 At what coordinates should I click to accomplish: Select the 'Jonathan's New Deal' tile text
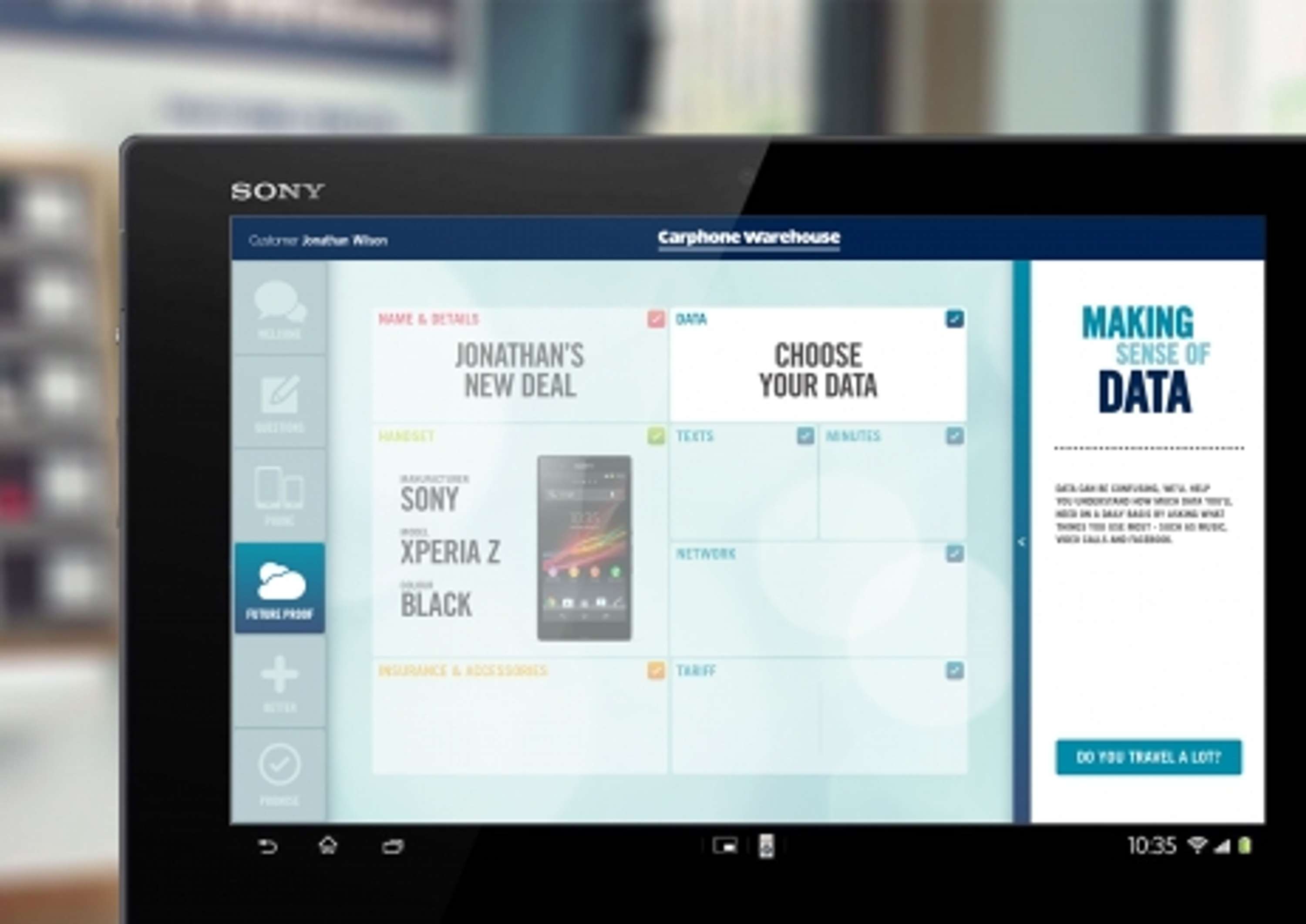point(519,370)
